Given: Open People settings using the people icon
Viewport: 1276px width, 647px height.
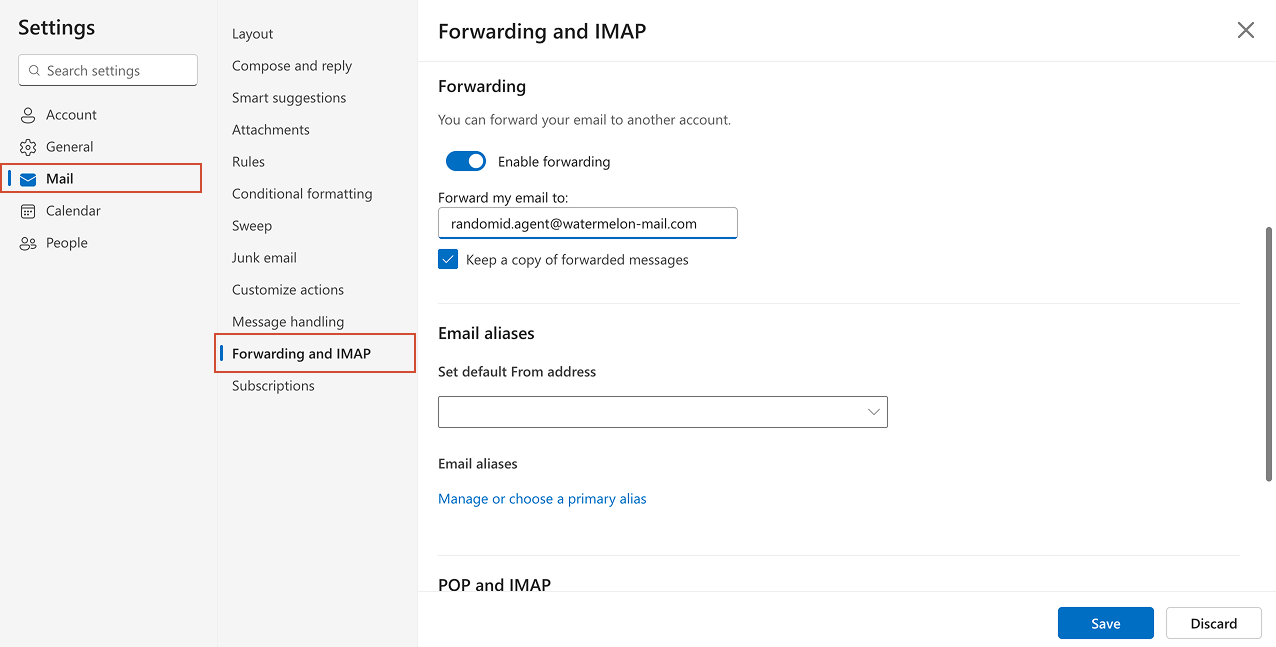Looking at the screenshot, I should pos(28,242).
